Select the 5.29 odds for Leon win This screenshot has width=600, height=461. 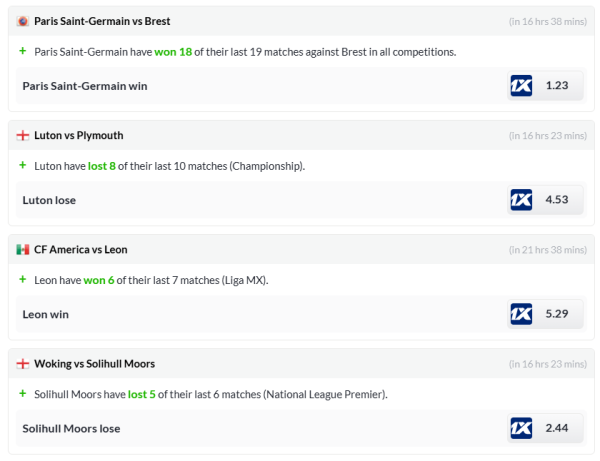pos(557,314)
